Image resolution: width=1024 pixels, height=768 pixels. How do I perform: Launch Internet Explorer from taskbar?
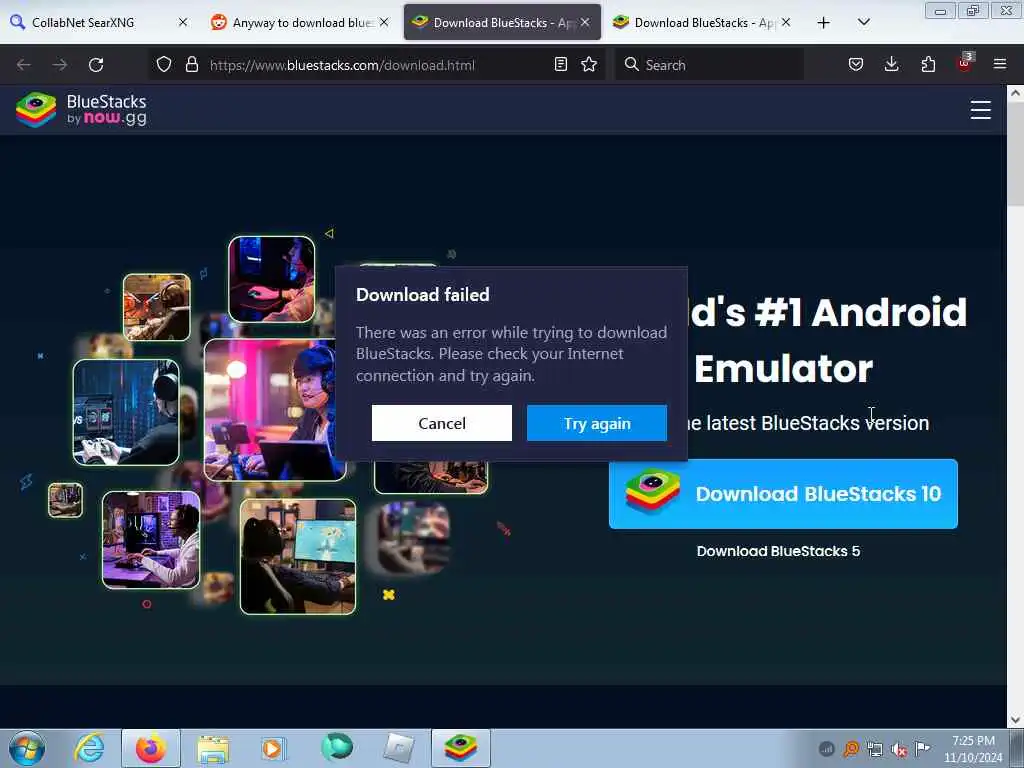pos(89,748)
